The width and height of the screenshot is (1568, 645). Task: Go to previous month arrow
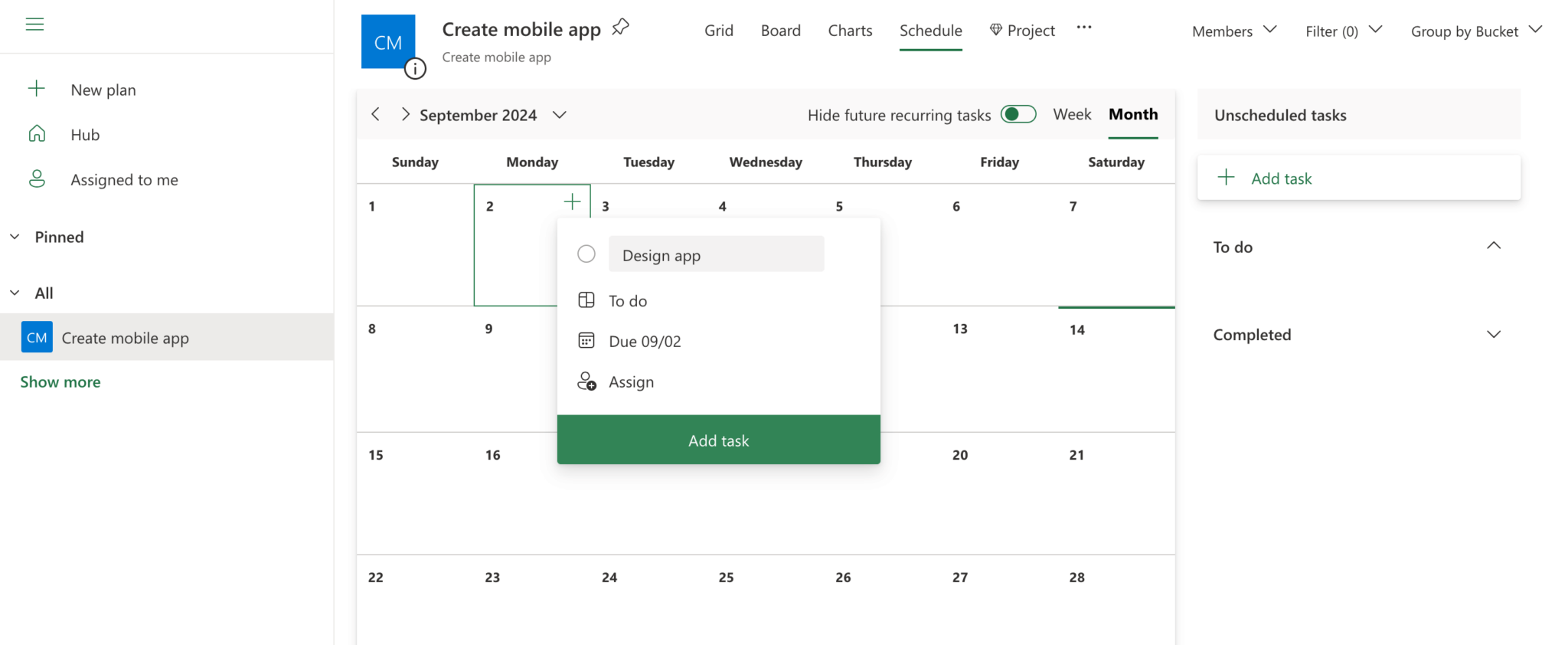coord(375,114)
